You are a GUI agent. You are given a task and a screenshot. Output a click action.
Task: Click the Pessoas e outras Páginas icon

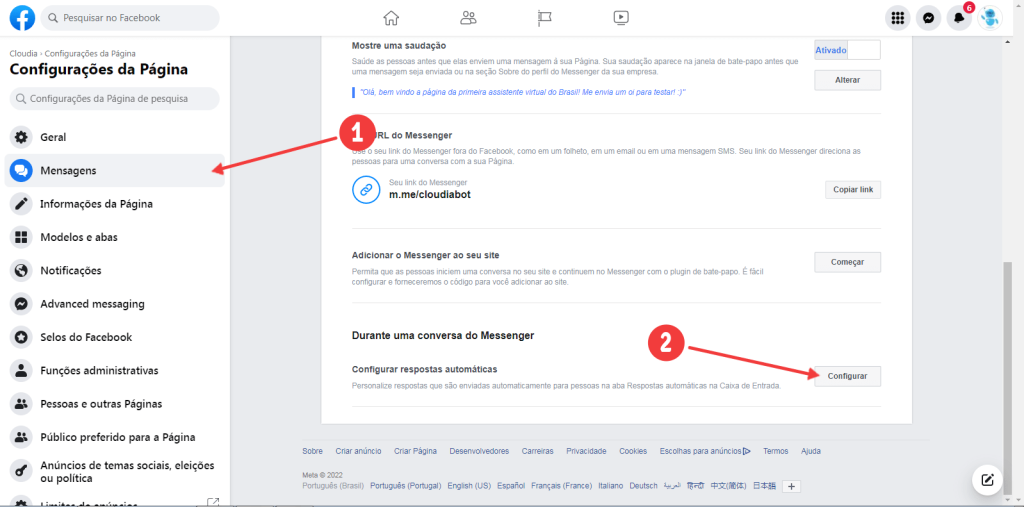(22, 404)
